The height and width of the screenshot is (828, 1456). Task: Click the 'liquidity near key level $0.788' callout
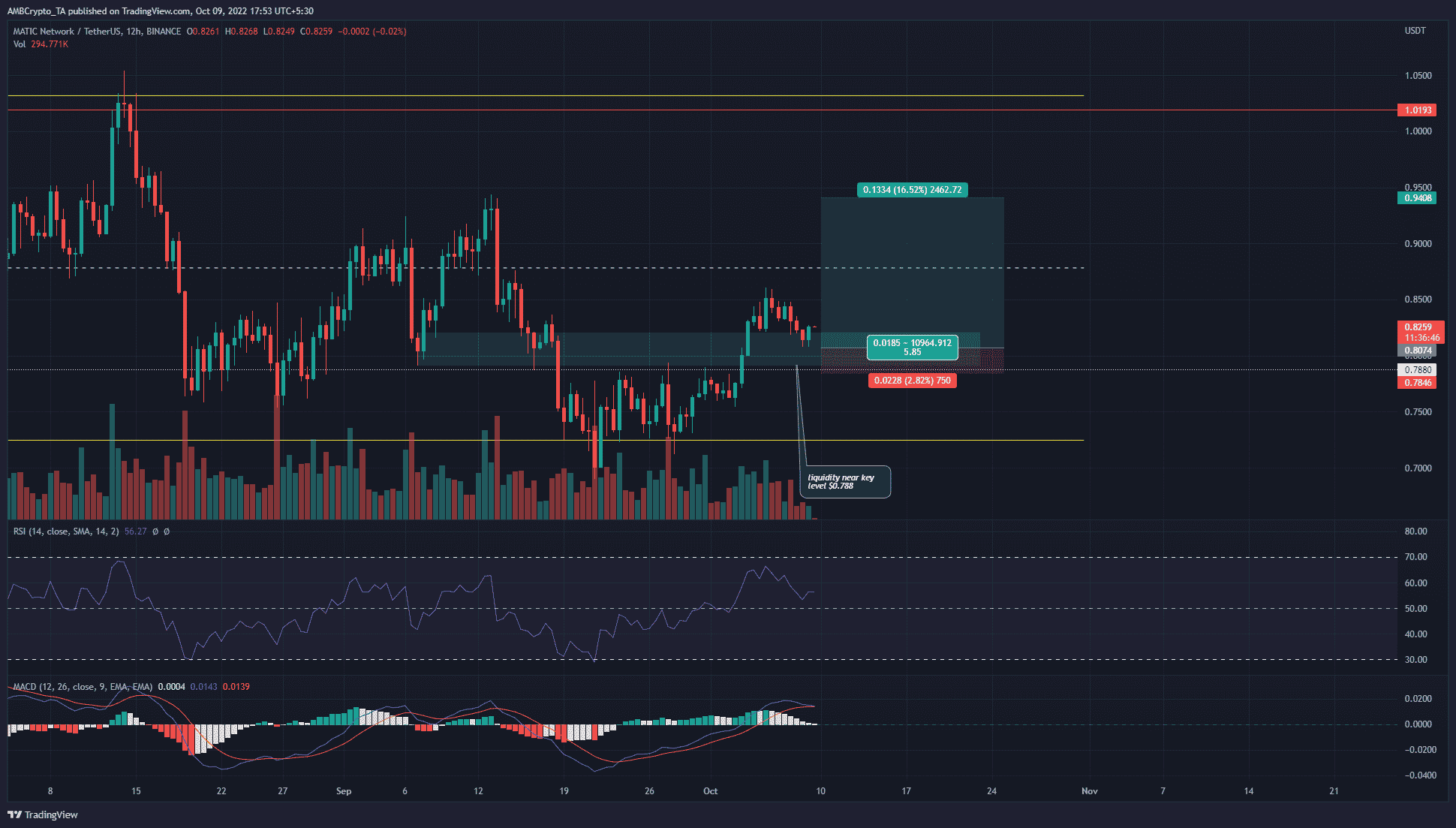click(x=845, y=482)
